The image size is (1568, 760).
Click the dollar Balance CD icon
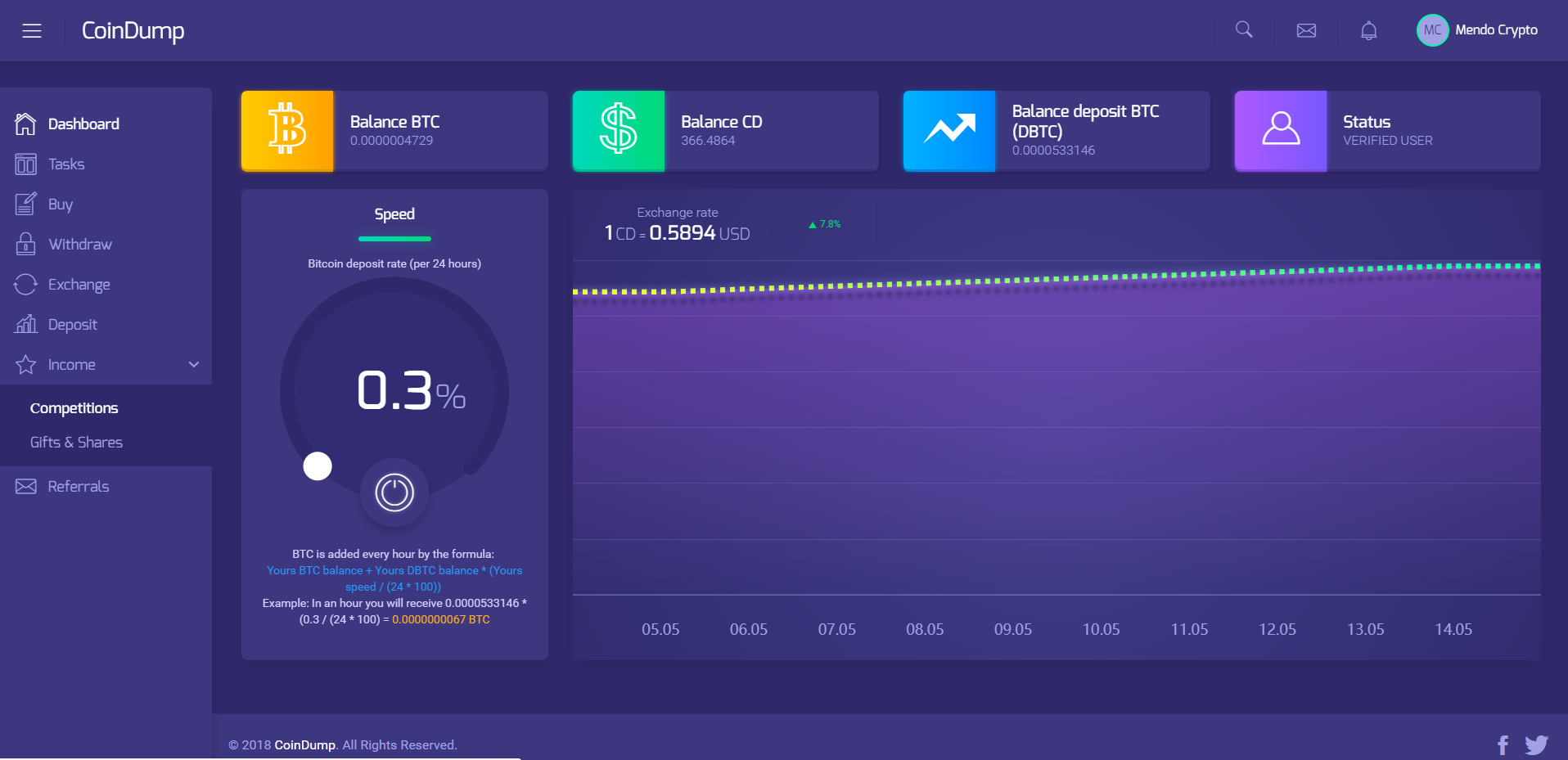(x=619, y=131)
